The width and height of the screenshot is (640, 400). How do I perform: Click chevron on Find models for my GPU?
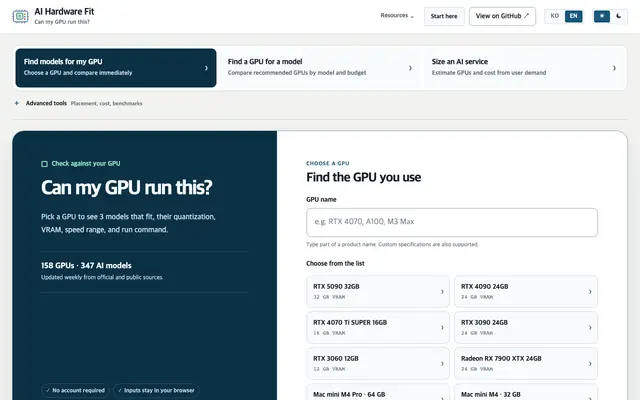pos(206,68)
